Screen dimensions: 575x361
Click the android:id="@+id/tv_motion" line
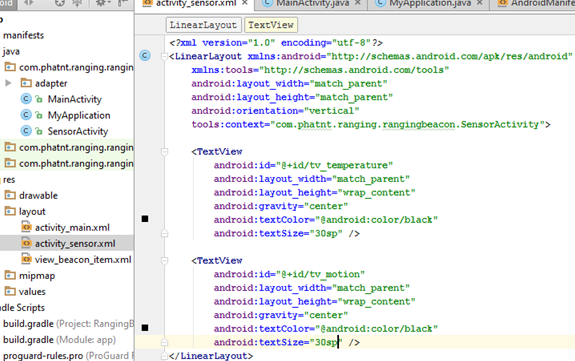click(x=289, y=274)
